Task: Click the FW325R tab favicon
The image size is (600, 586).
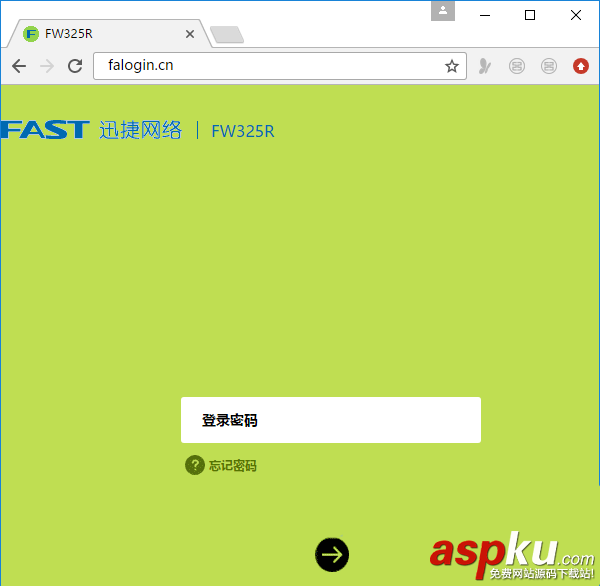Action: pos(31,34)
